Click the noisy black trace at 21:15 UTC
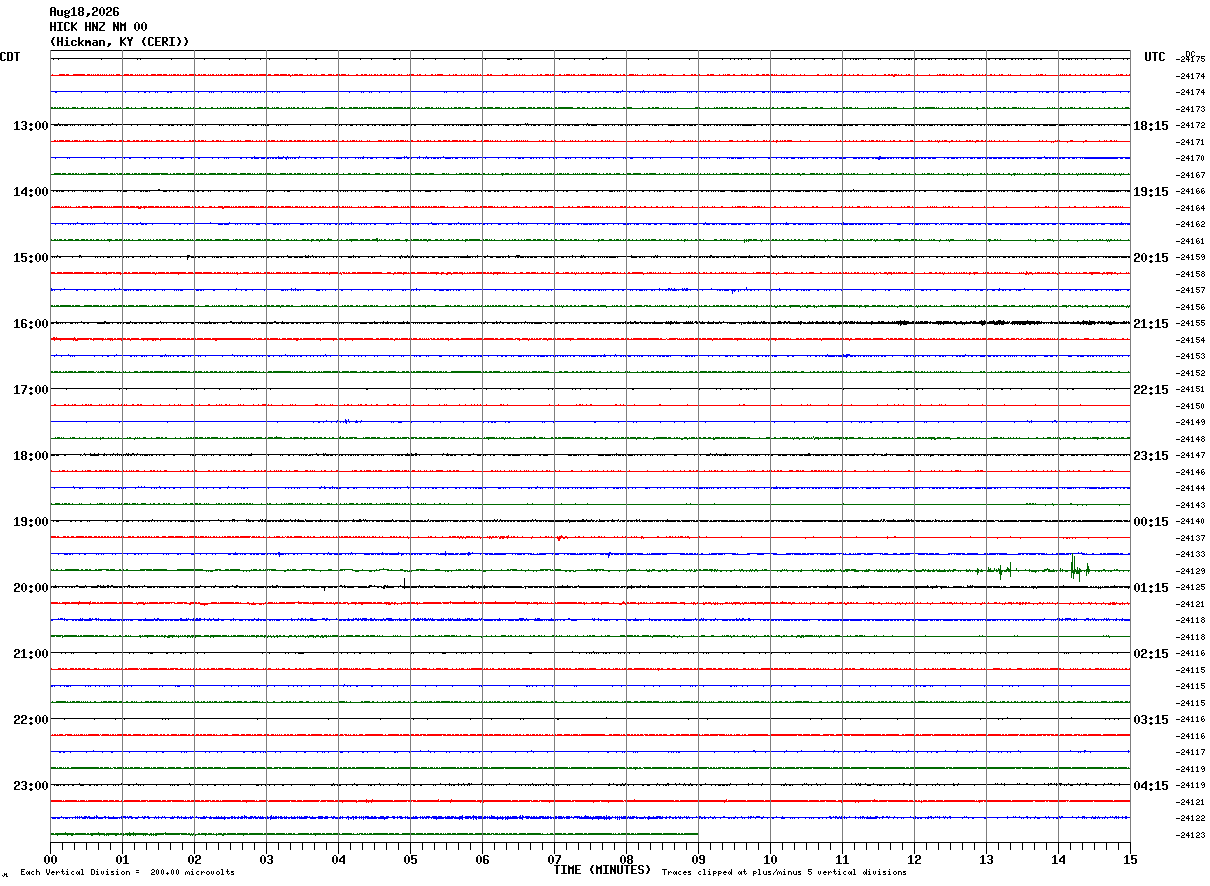 pos(590,323)
